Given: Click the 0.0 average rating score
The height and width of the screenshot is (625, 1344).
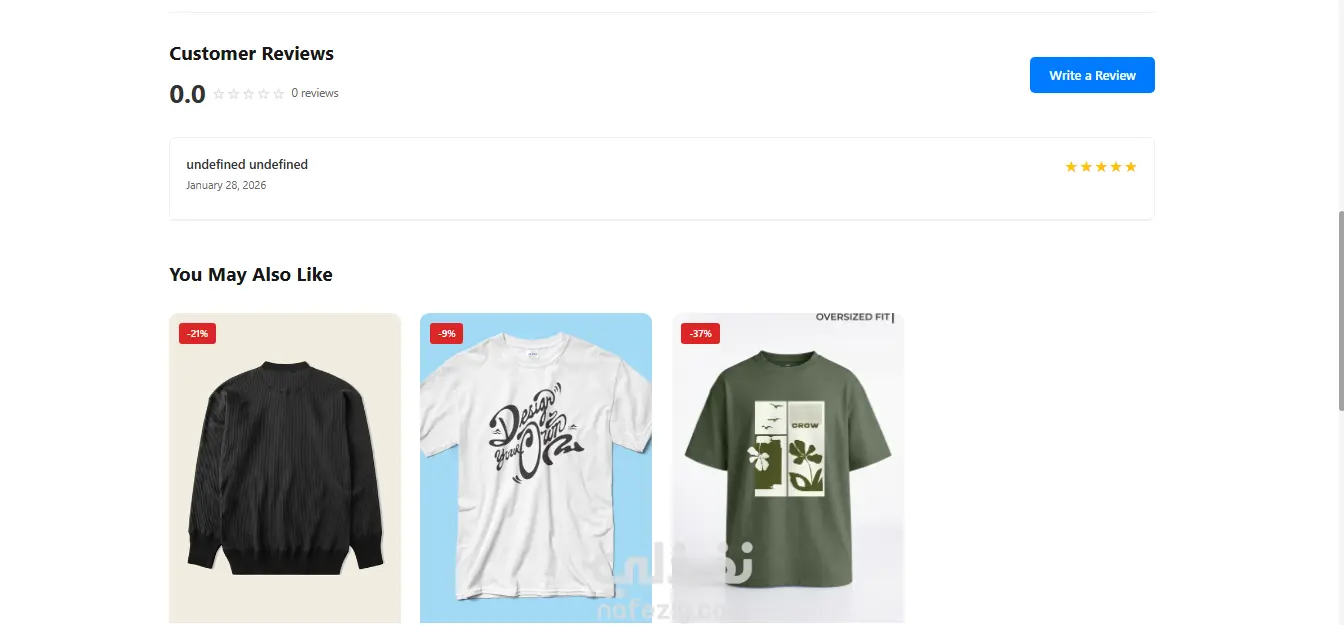Looking at the screenshot, I should pyautogui.click(x=187, y=94).
